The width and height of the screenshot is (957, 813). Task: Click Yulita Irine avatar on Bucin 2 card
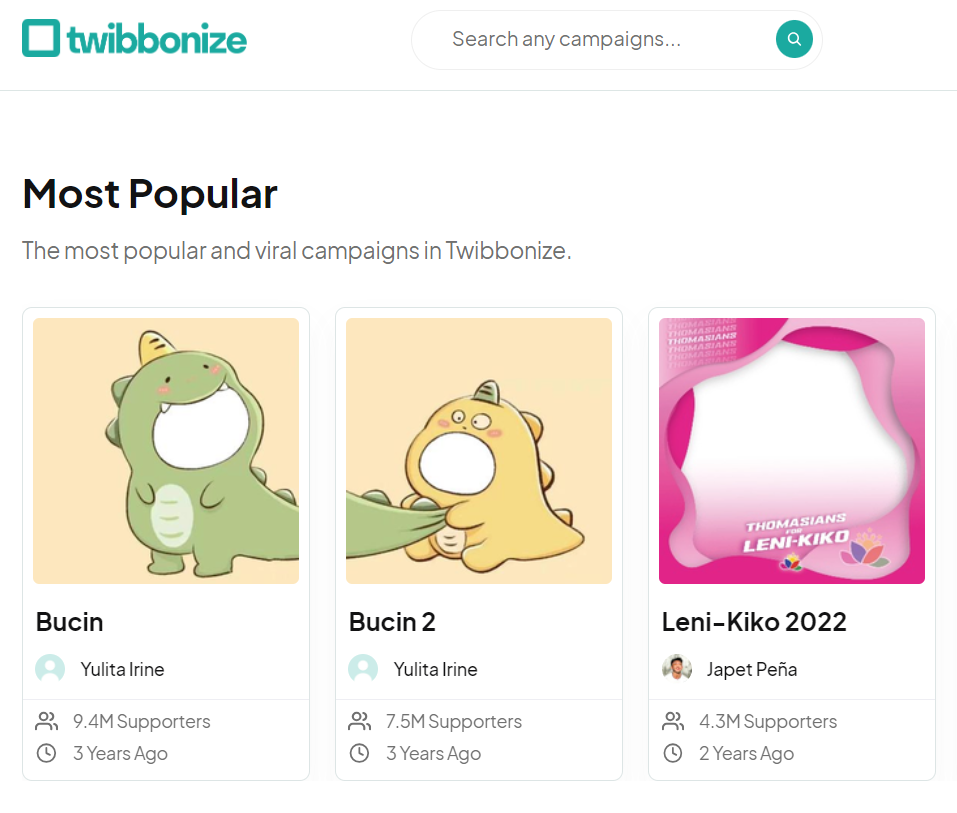tap(363, 669)
